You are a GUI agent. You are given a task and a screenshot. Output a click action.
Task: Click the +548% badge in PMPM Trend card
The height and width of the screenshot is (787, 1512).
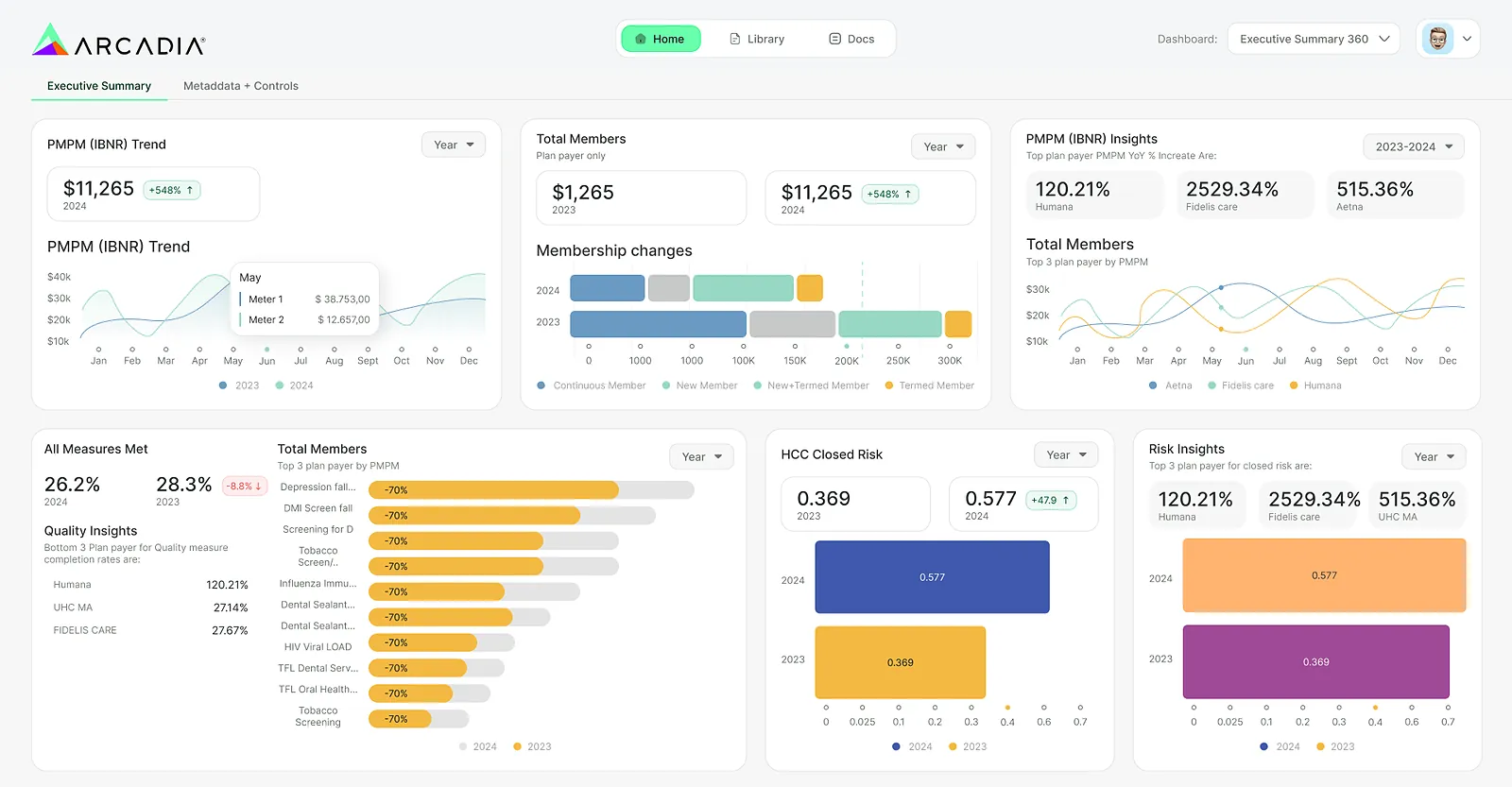[172, 190]
